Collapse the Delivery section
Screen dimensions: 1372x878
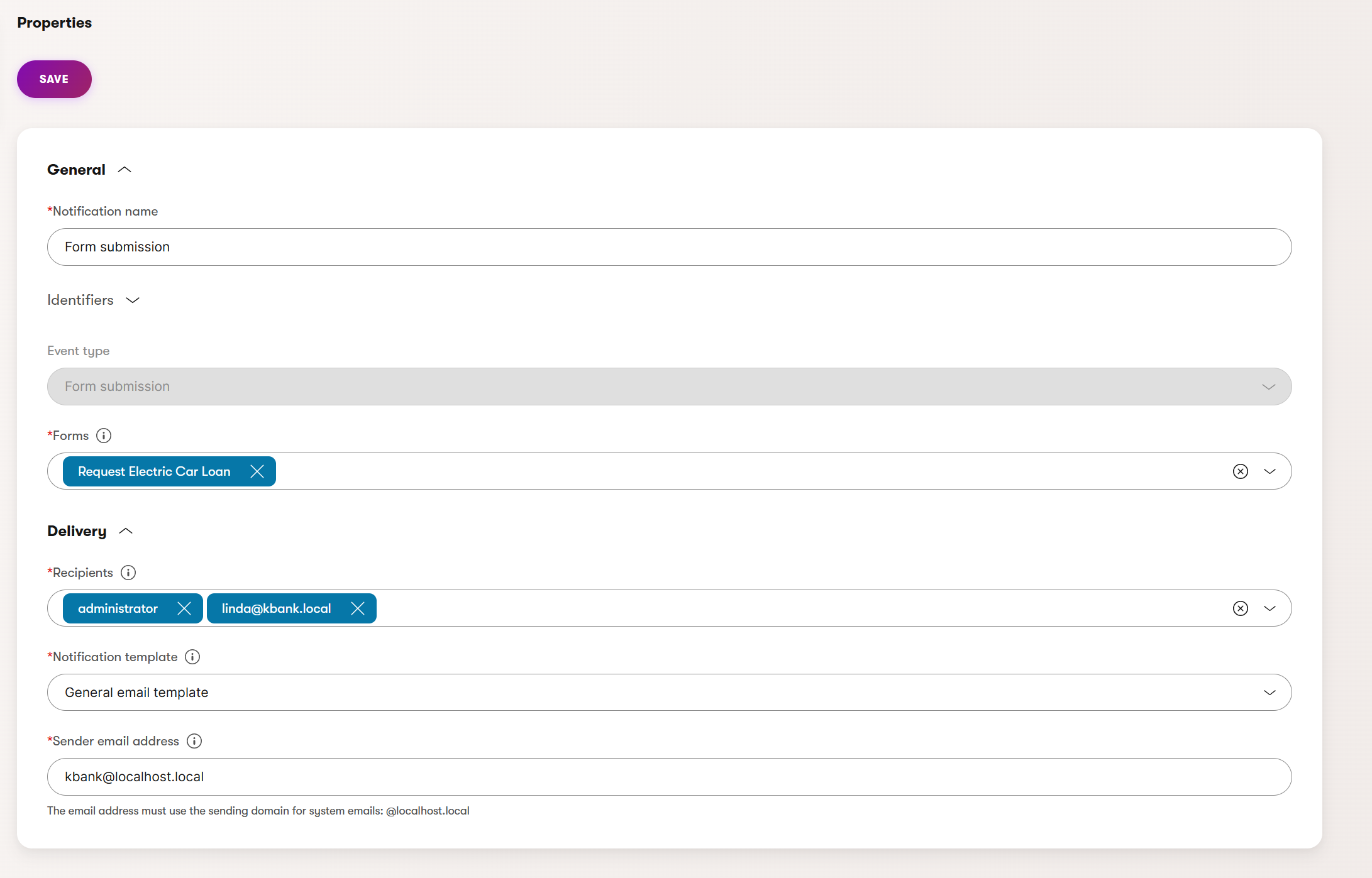126,531
